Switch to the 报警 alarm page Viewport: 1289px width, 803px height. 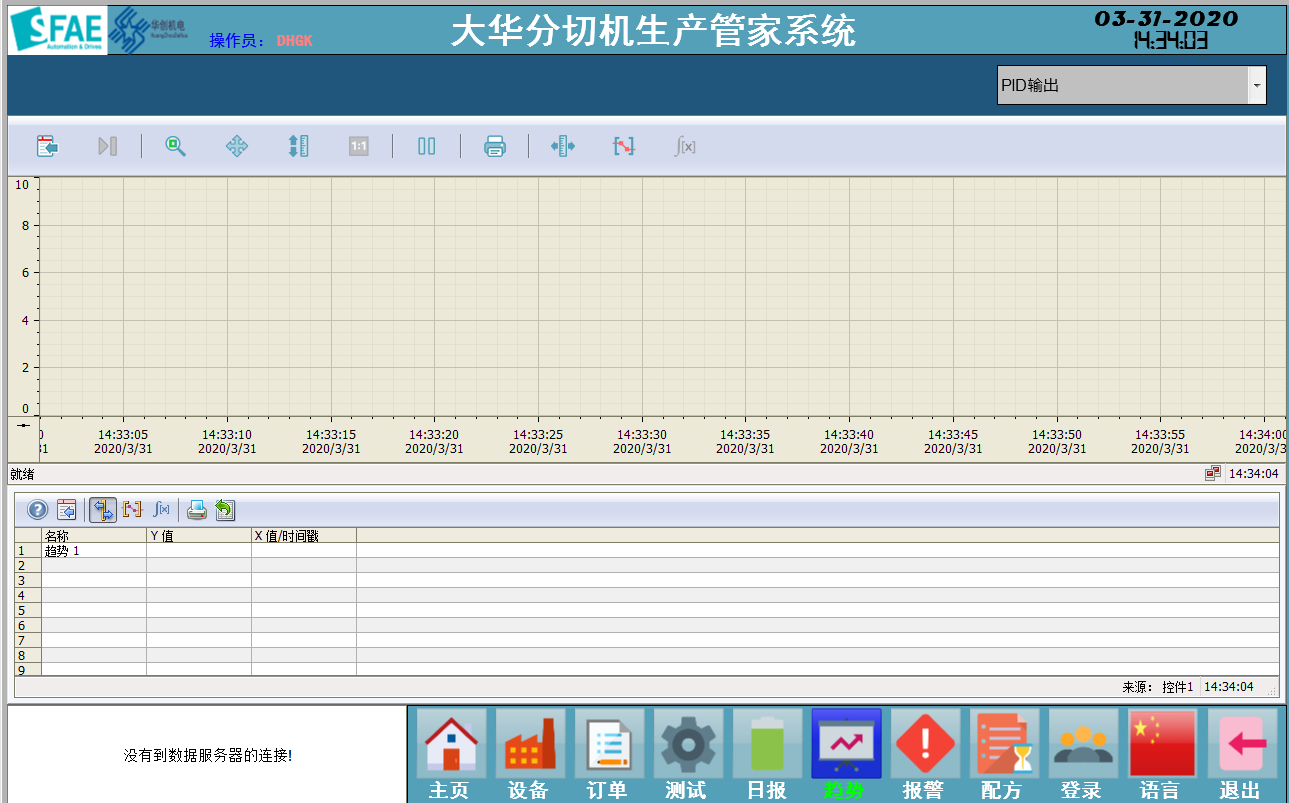click(x=925, y=755)
